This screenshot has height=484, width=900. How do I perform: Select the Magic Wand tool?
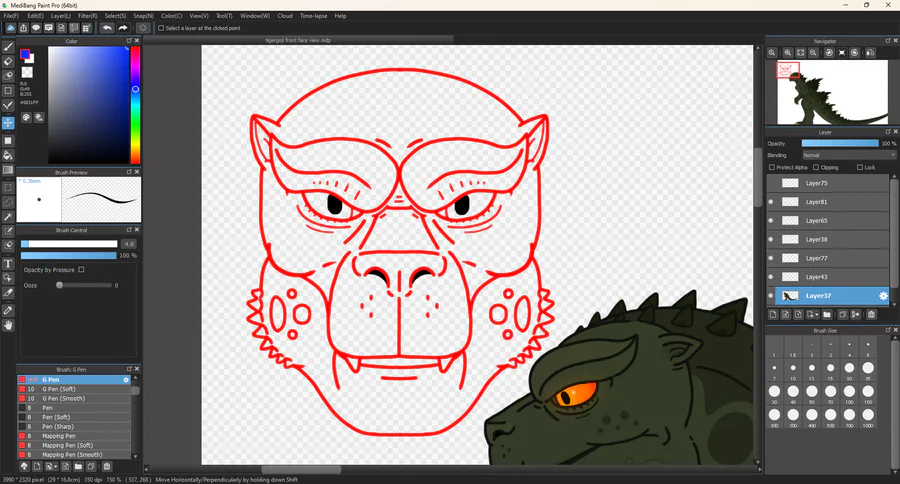point(8,216)
